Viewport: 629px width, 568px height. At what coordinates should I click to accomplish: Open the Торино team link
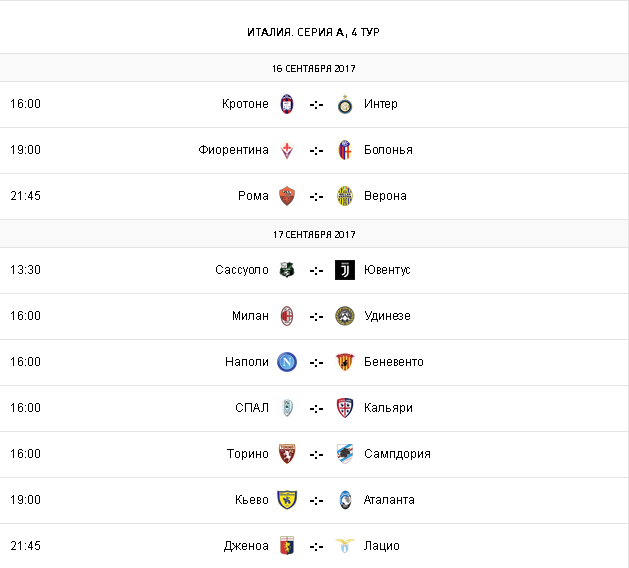coord(248,454)
